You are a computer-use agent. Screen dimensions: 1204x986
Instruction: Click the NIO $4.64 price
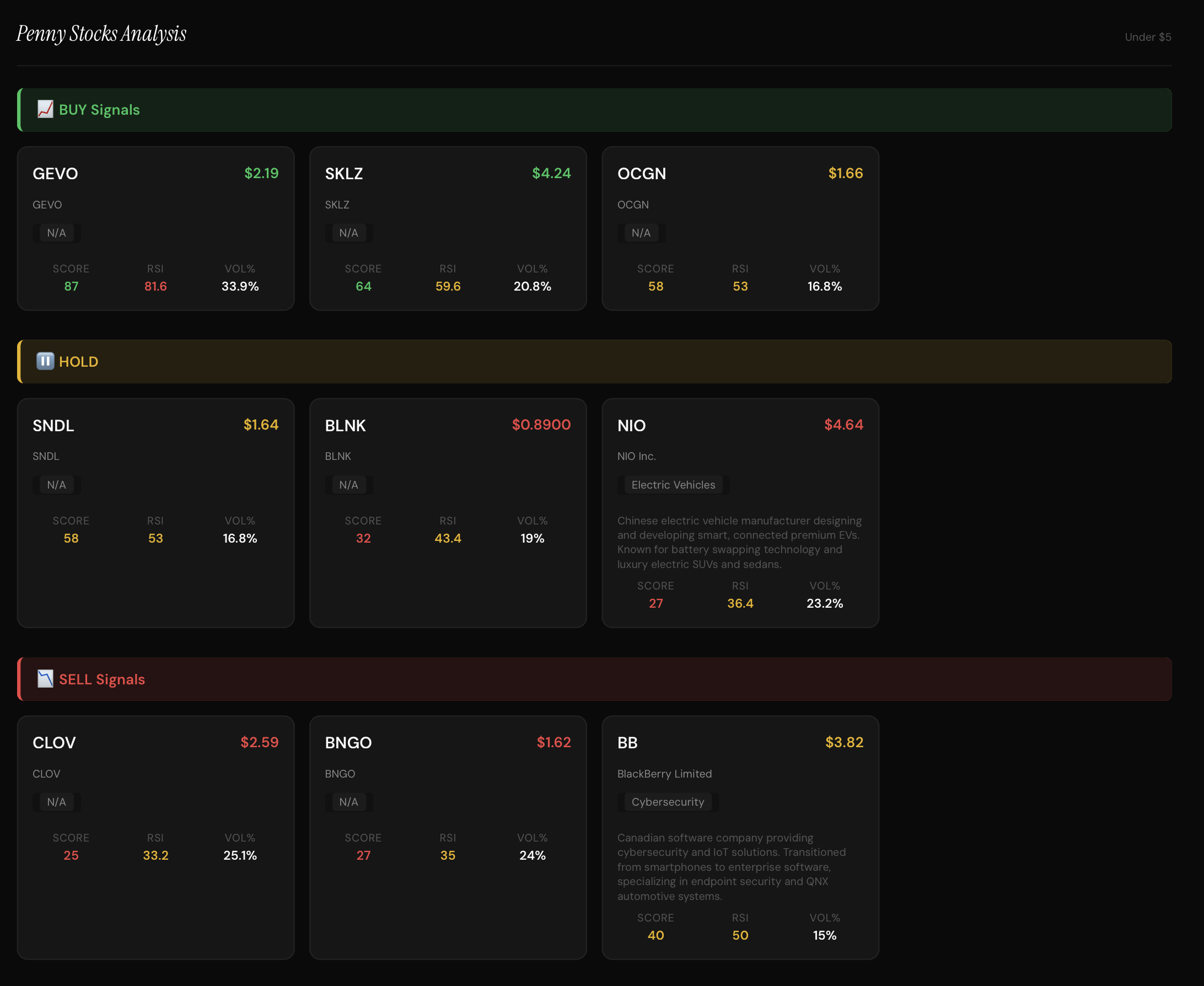point(843,425)
